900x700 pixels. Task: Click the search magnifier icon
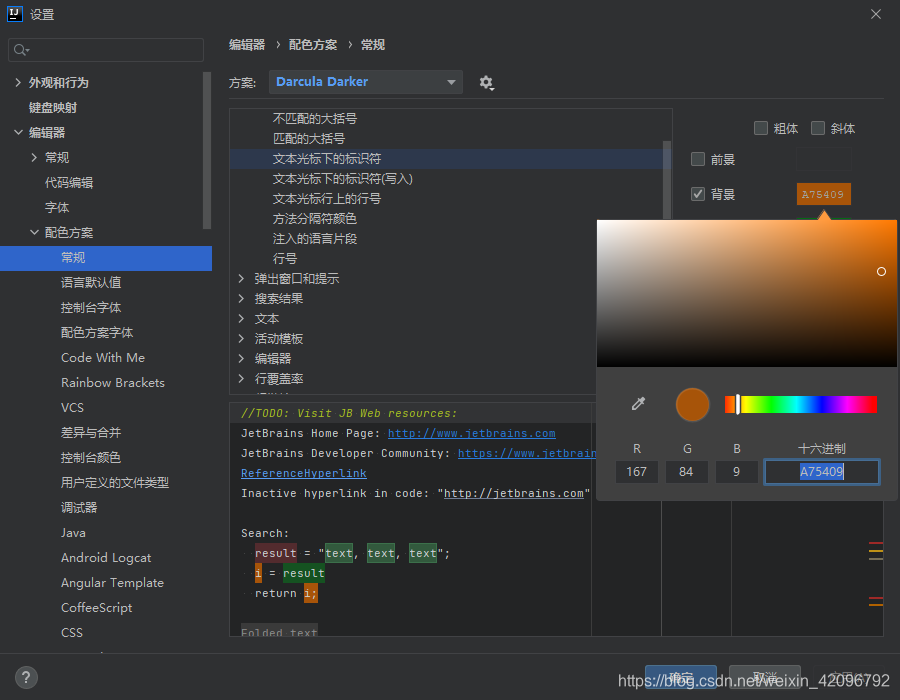coord(21,50)
